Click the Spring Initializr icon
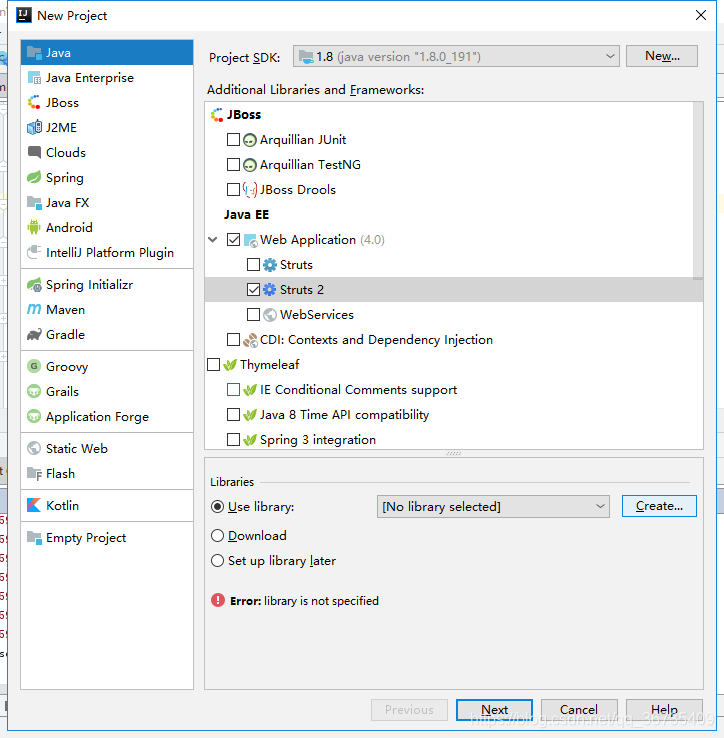724x738 pixels. coord(34,285)
